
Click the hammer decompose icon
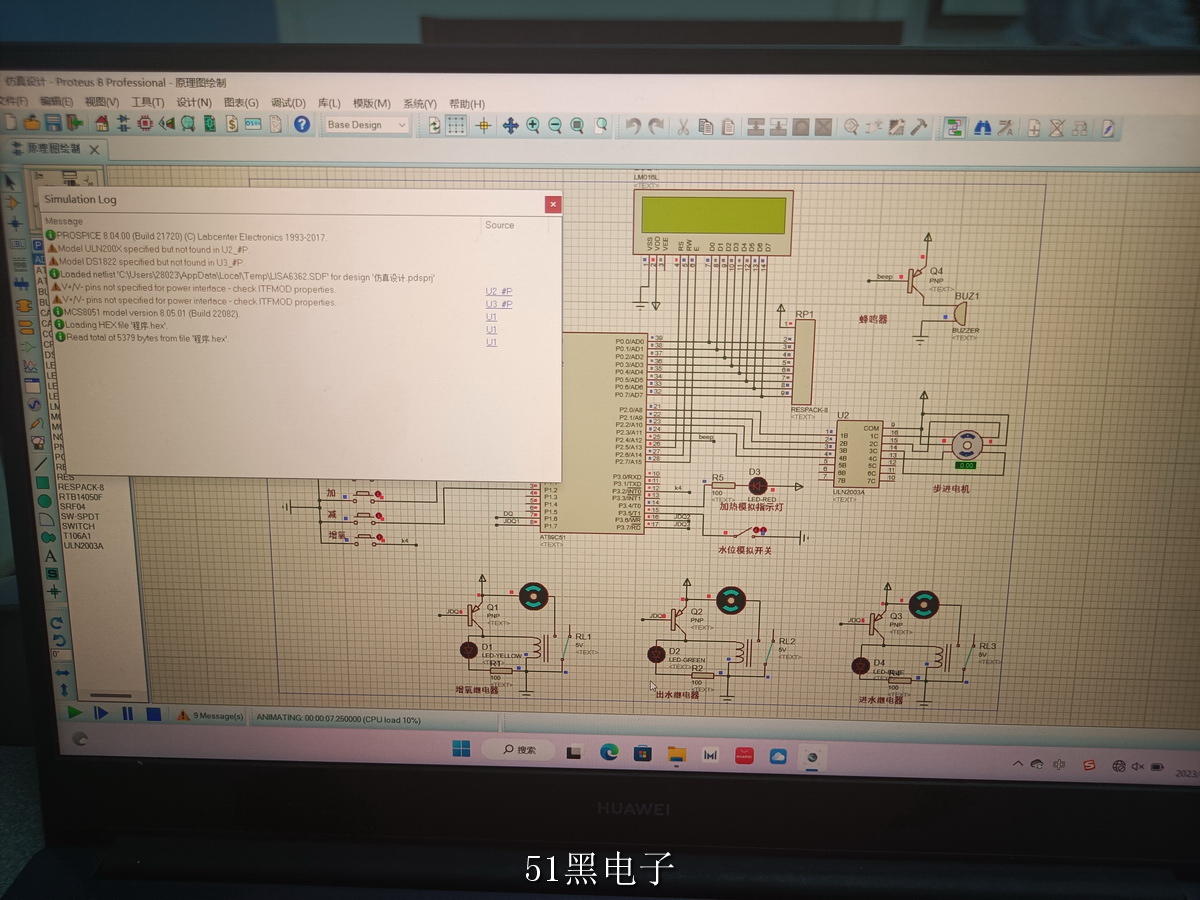click(x=918, y=127)
